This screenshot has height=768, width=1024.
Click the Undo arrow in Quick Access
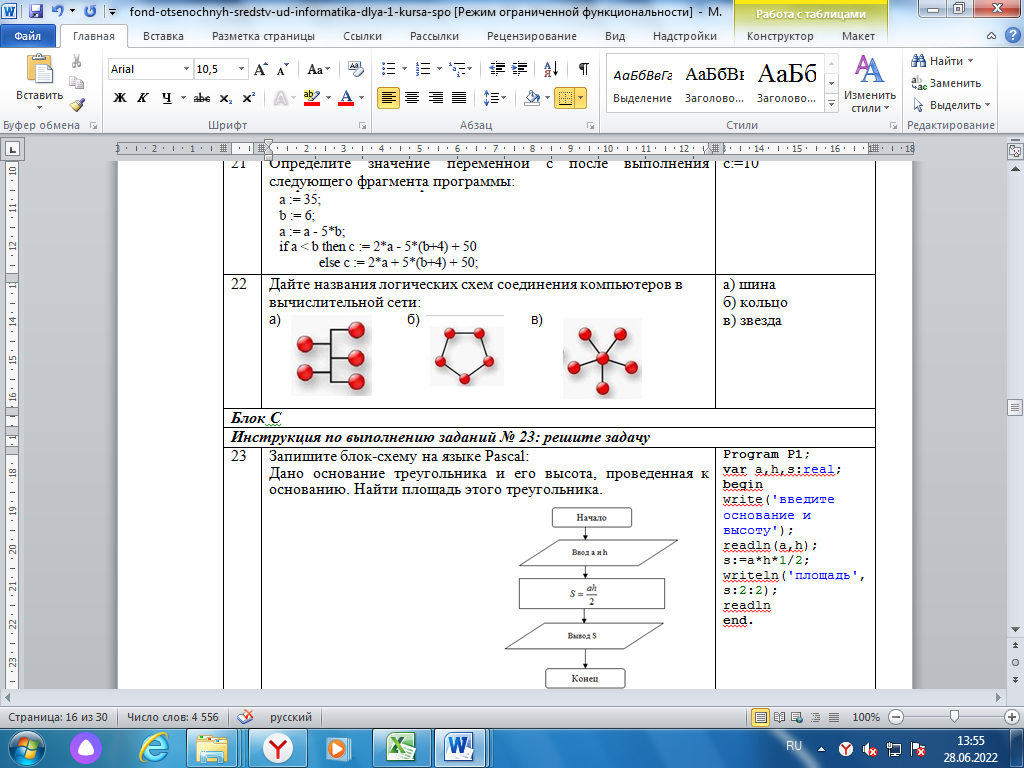(x=58, y=11)
